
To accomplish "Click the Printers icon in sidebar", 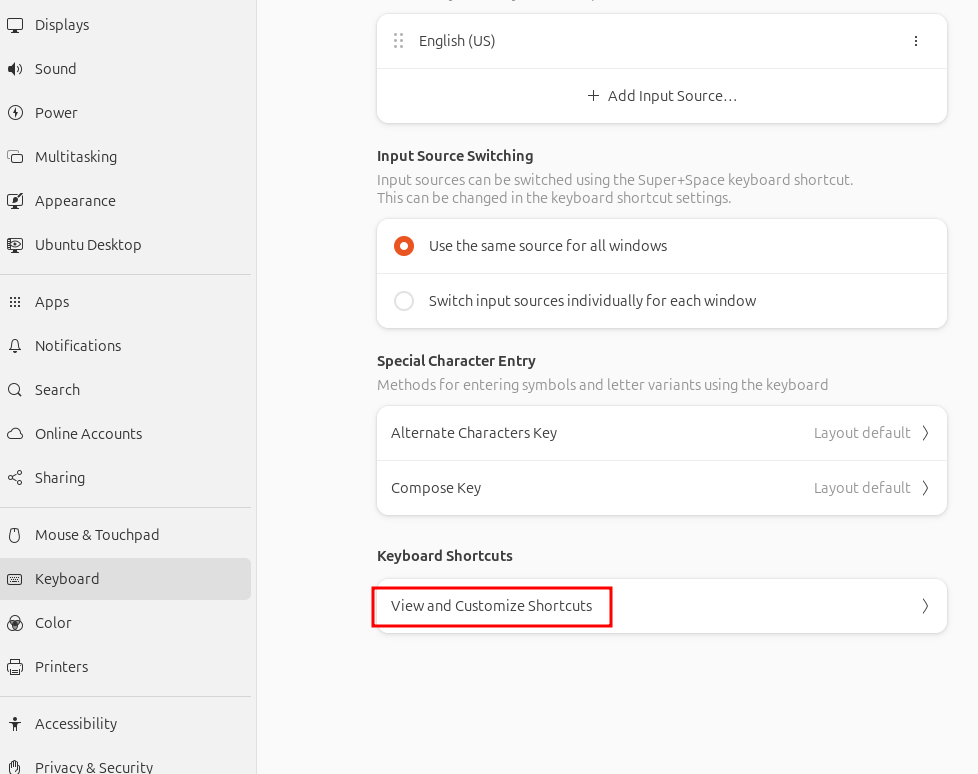I will 15,667.
